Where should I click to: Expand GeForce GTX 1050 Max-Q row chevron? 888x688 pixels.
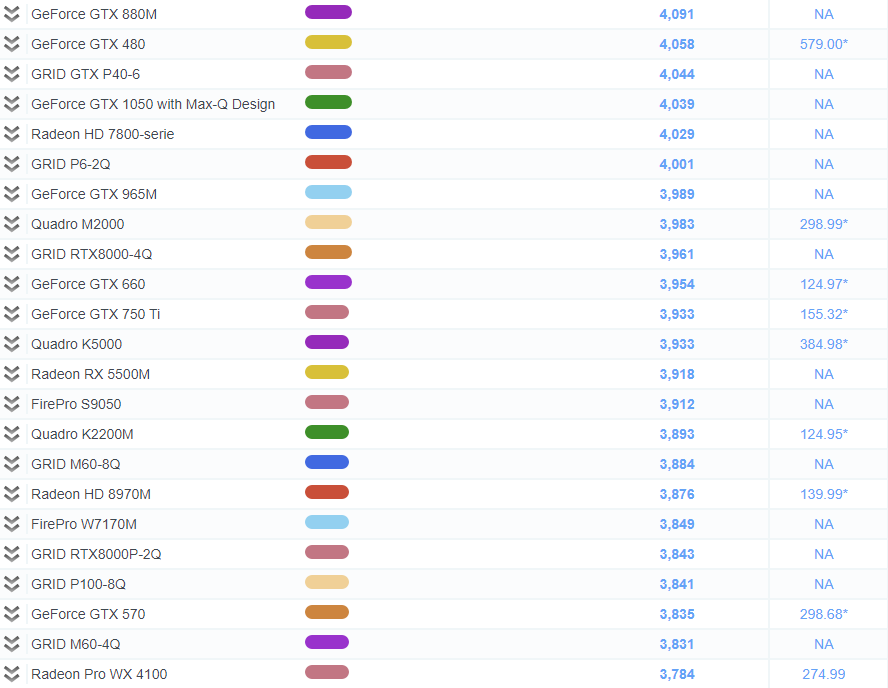coord(11,104)
